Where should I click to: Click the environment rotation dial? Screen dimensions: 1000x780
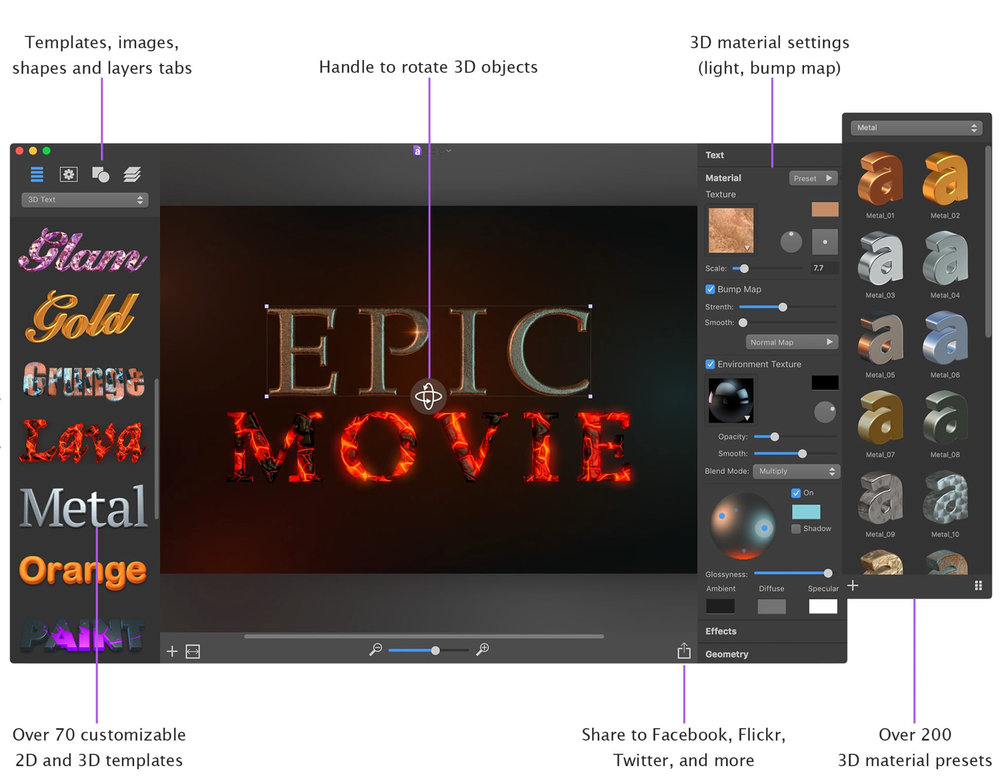click(825, 412)
